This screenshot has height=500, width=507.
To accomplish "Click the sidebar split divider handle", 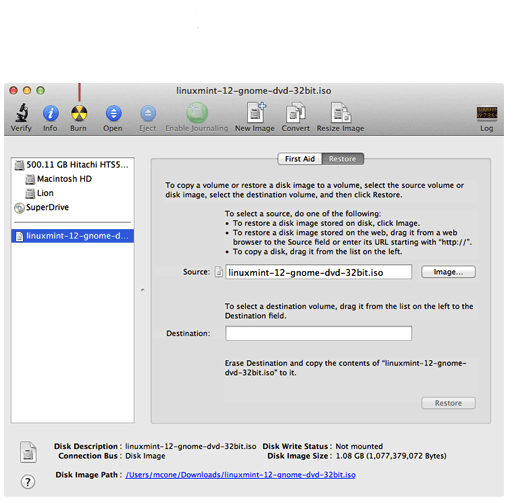I will (143, 290).
